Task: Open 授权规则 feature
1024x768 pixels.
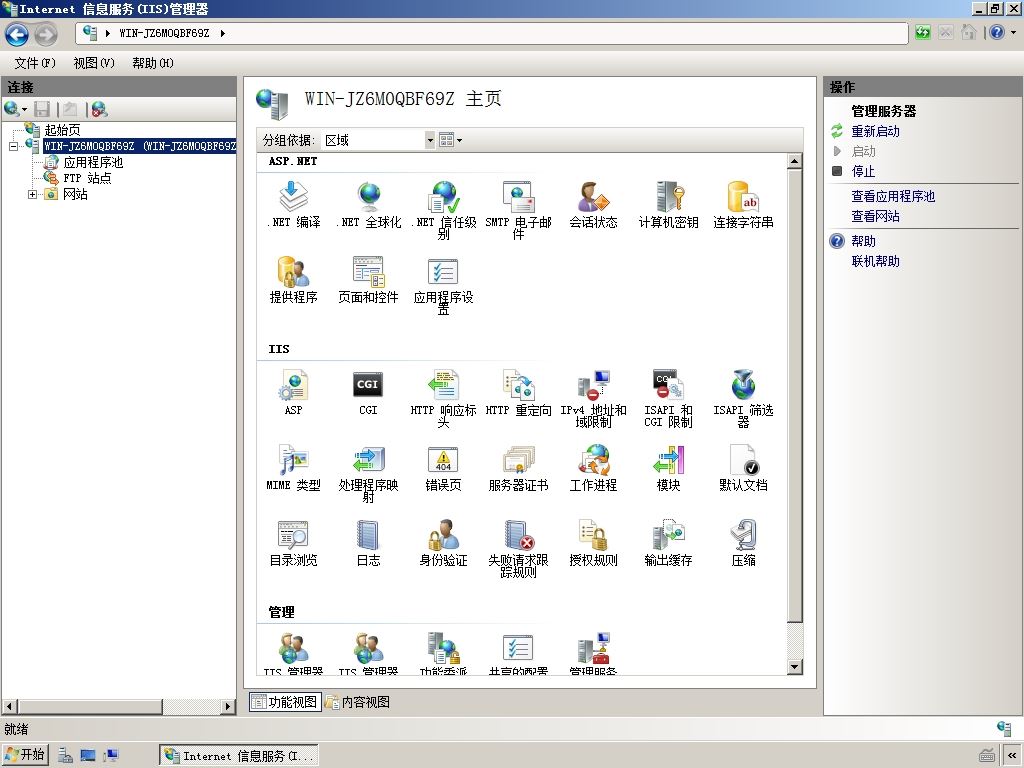Action: click(593, 543)
